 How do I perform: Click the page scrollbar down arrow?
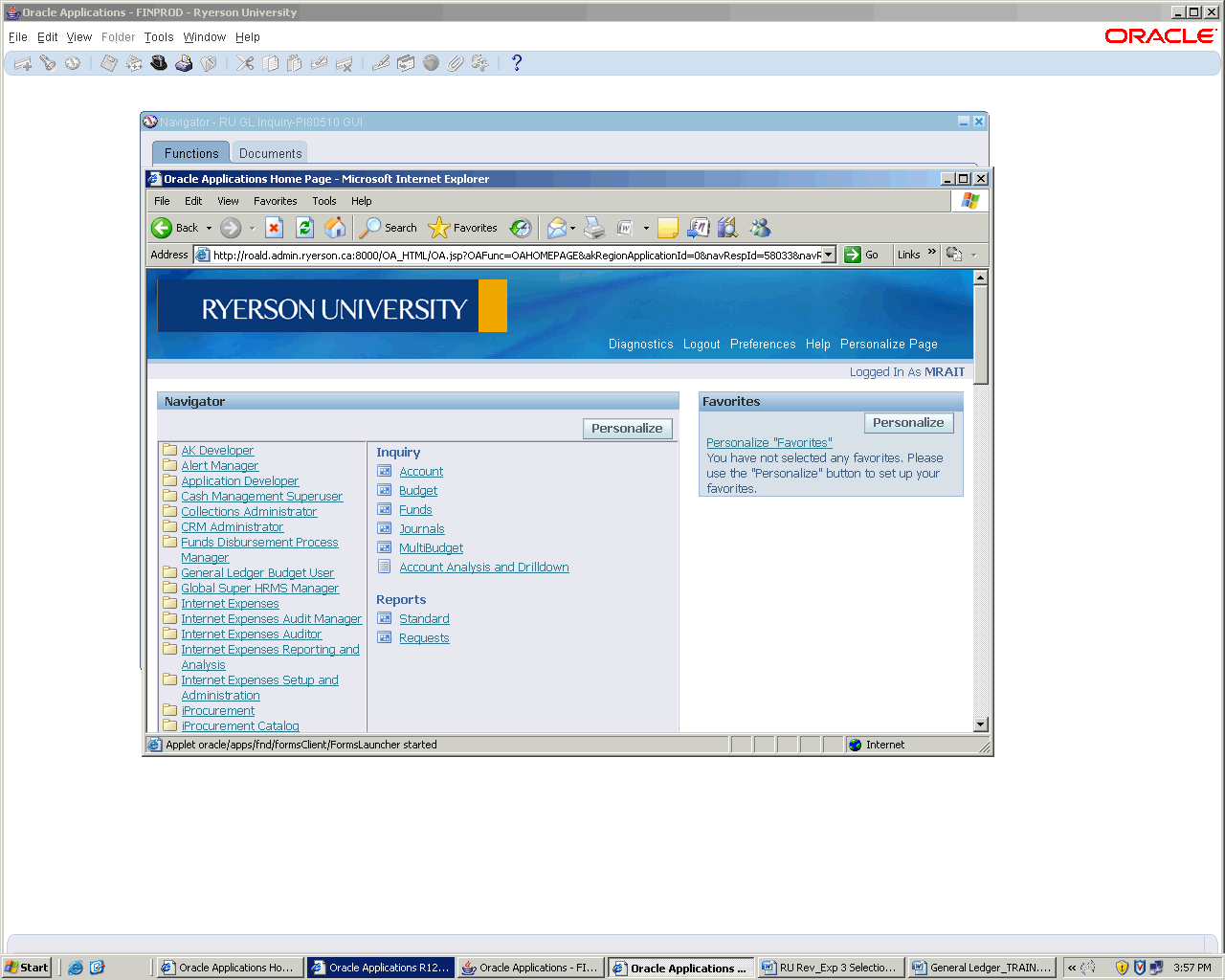(980, 724)
